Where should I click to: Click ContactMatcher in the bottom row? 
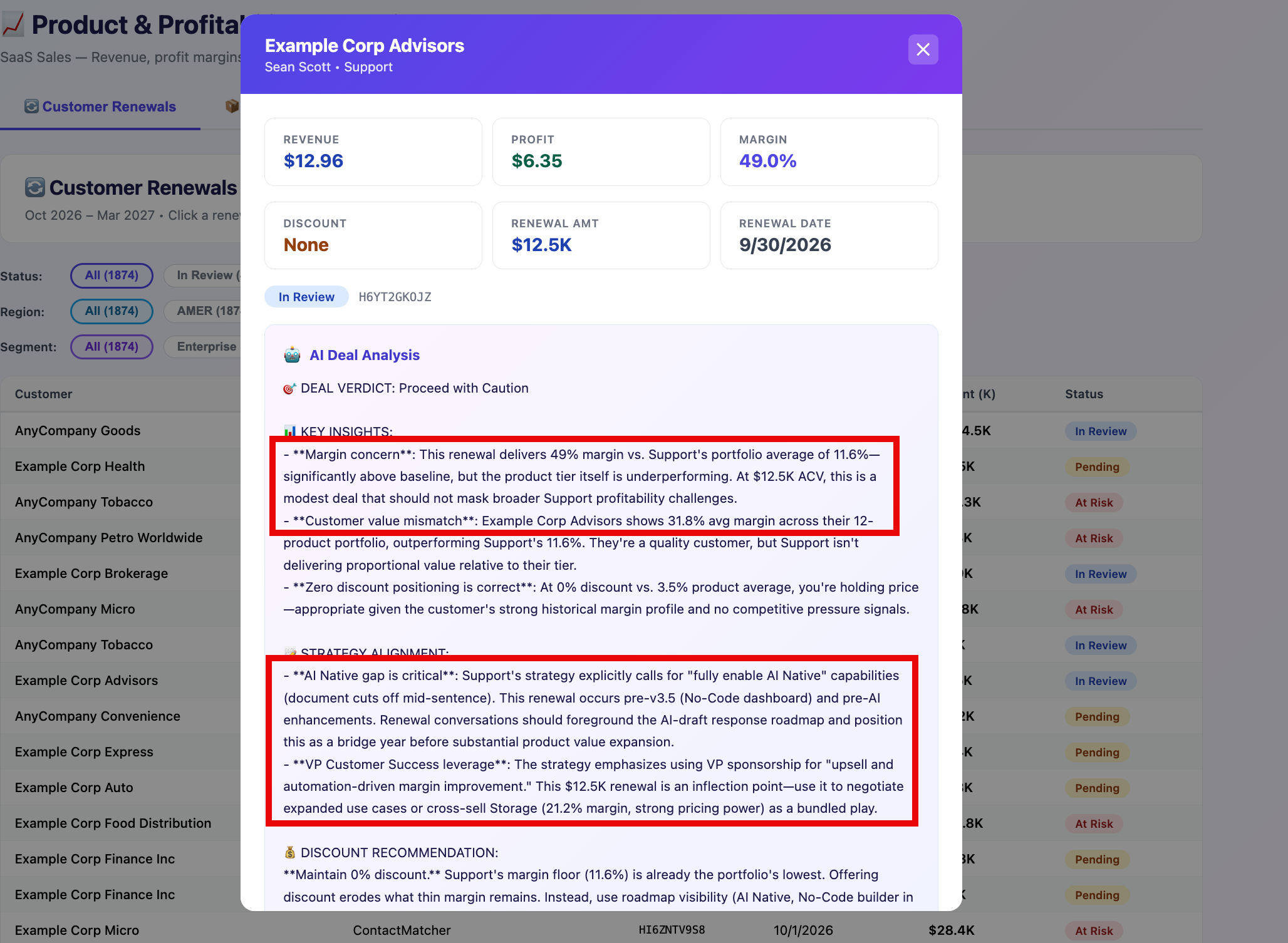tap(402, 930)
